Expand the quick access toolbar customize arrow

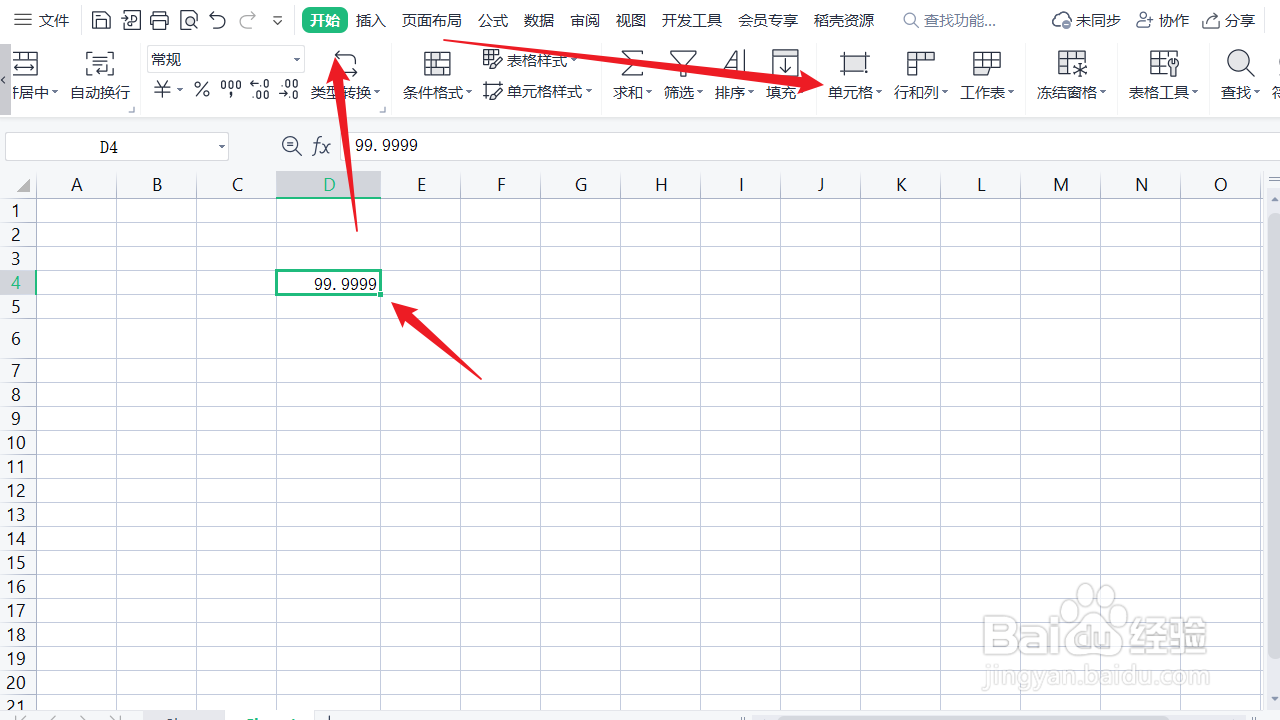click(x=278, y=20)
